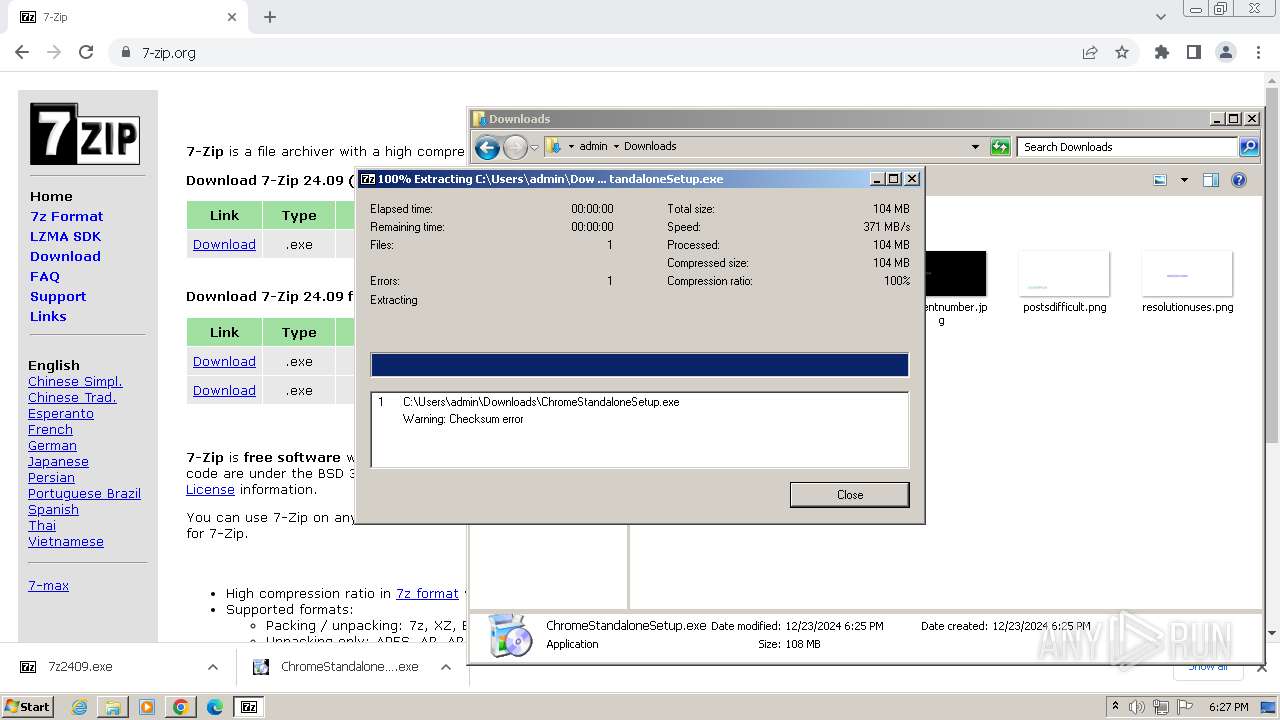Toggle Chrome side panel
Viewport: 1280px width, 720px height.
click(x=1193, y=52)
